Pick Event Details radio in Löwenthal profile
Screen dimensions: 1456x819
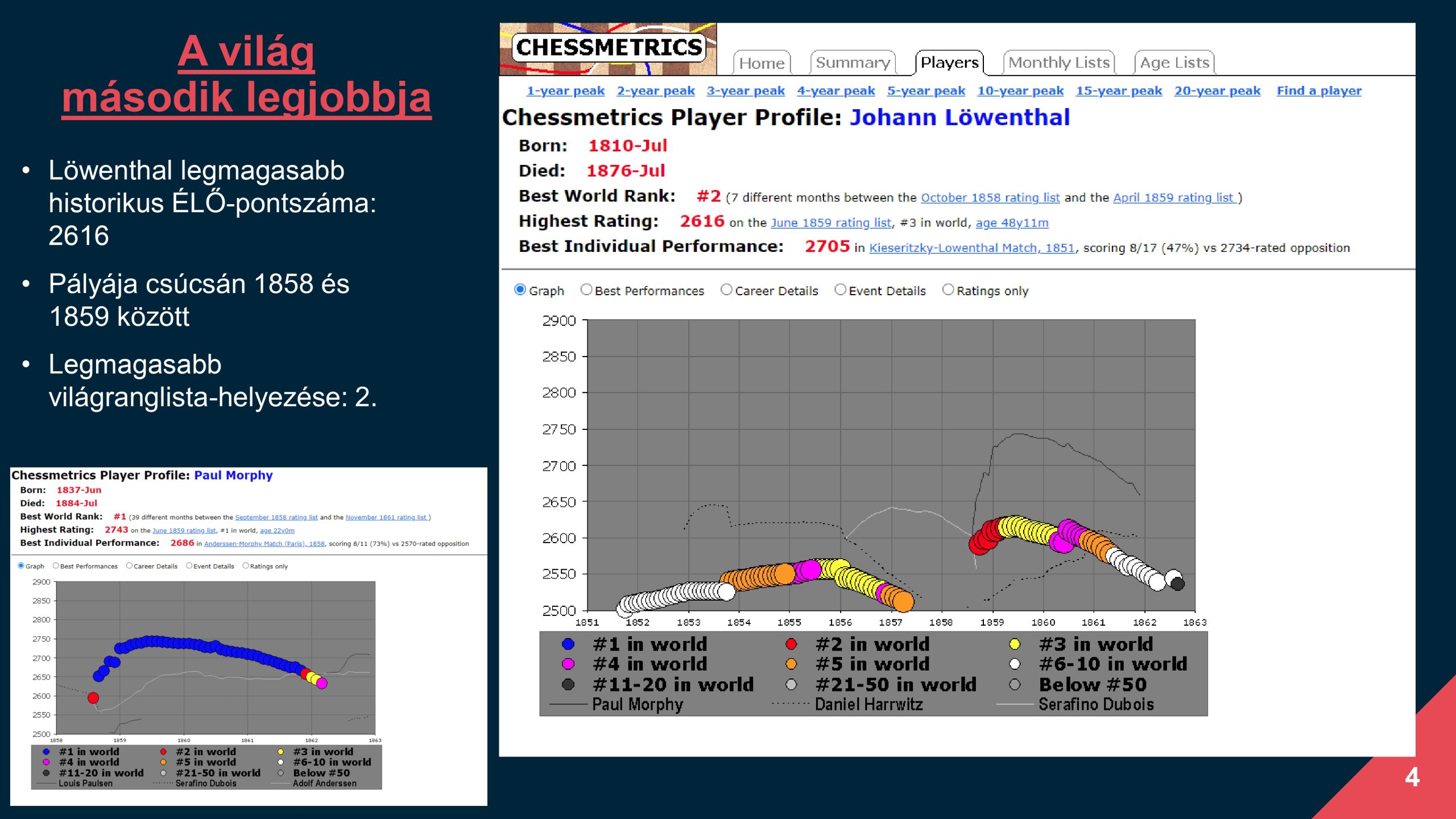[840, 290]
